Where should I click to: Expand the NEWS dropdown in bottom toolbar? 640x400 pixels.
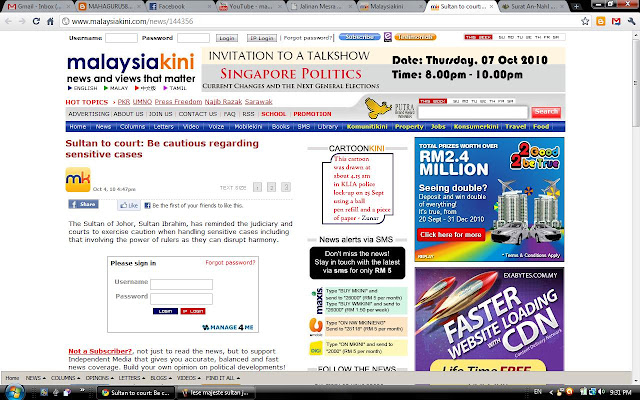[36, 379]
